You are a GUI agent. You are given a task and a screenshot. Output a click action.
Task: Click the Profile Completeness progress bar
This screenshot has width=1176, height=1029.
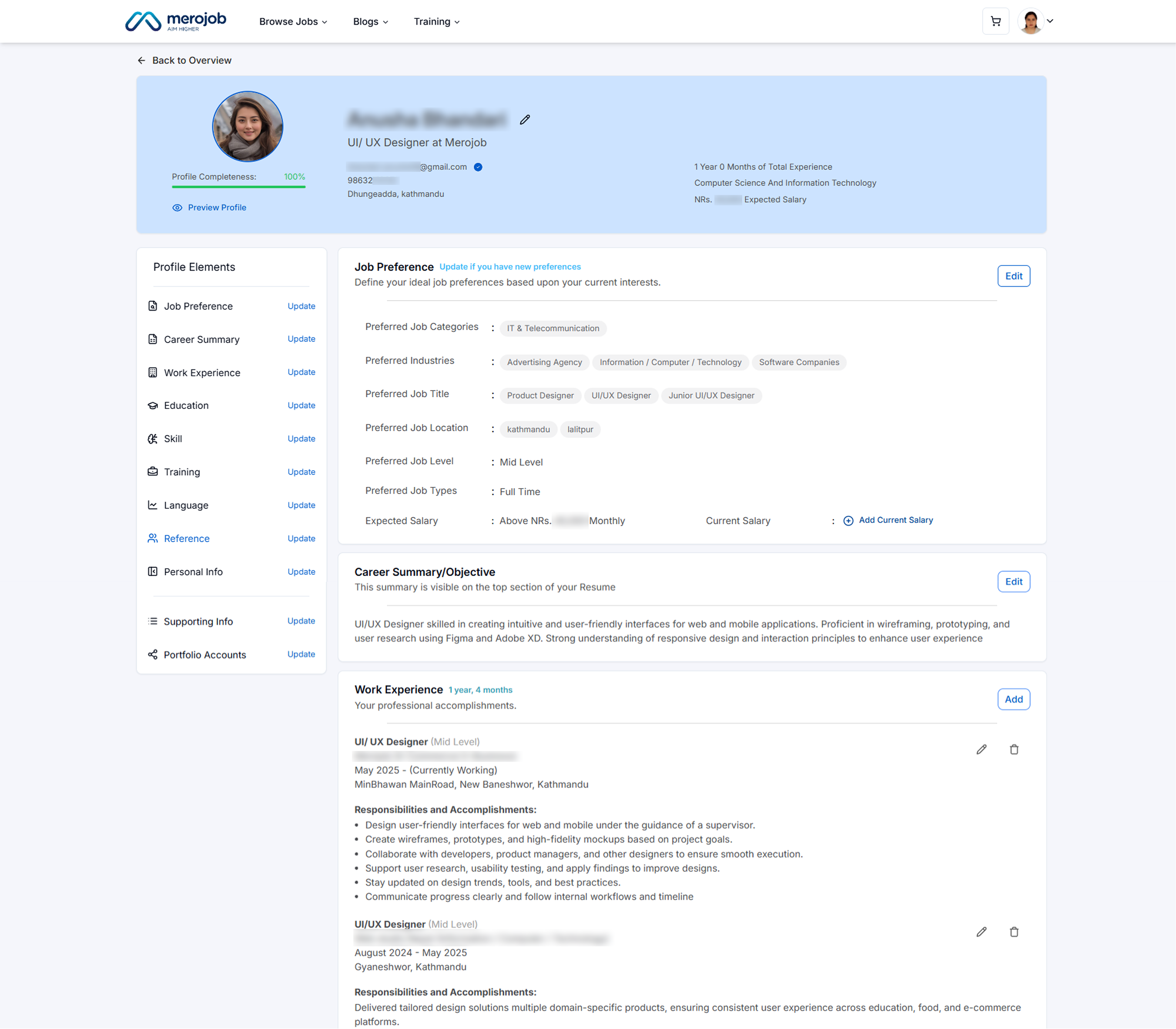click(x=238, y=187)
